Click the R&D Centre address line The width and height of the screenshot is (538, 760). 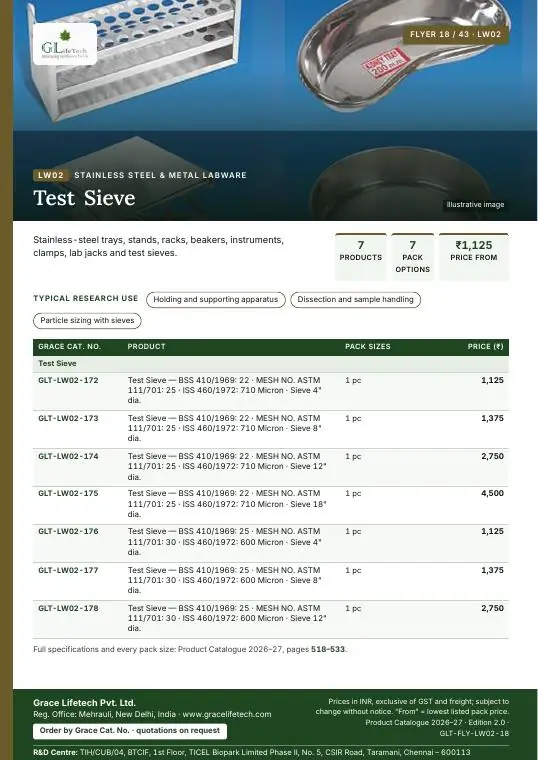point(252,753)
